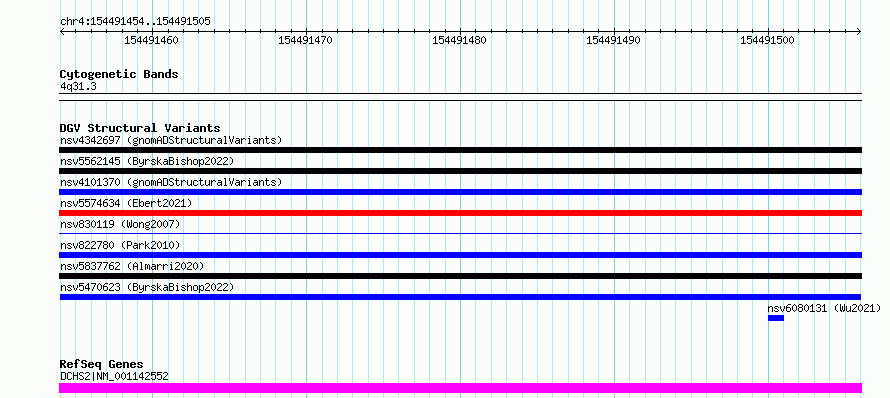Click the magenta DCHS2 gene bar

460,388
